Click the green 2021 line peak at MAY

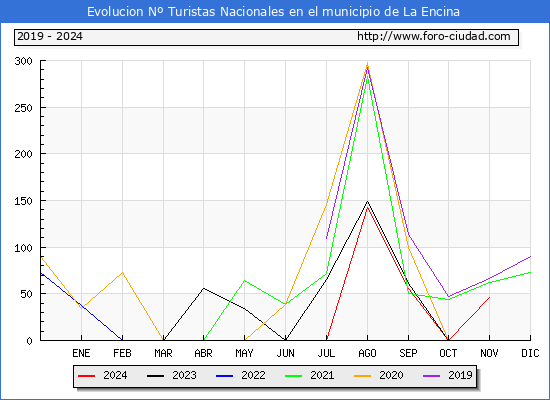(x=244, y=280)
